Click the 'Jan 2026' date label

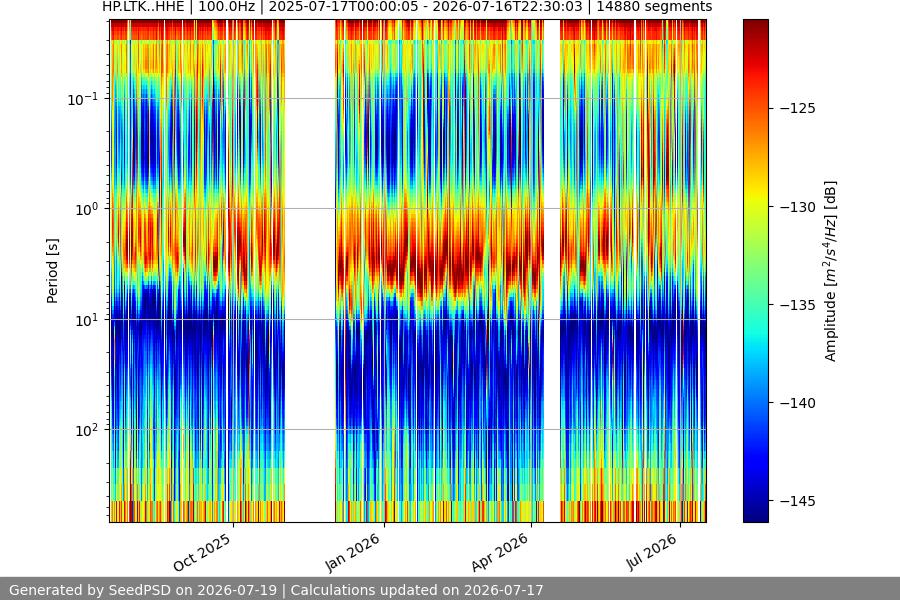(352, 552)
